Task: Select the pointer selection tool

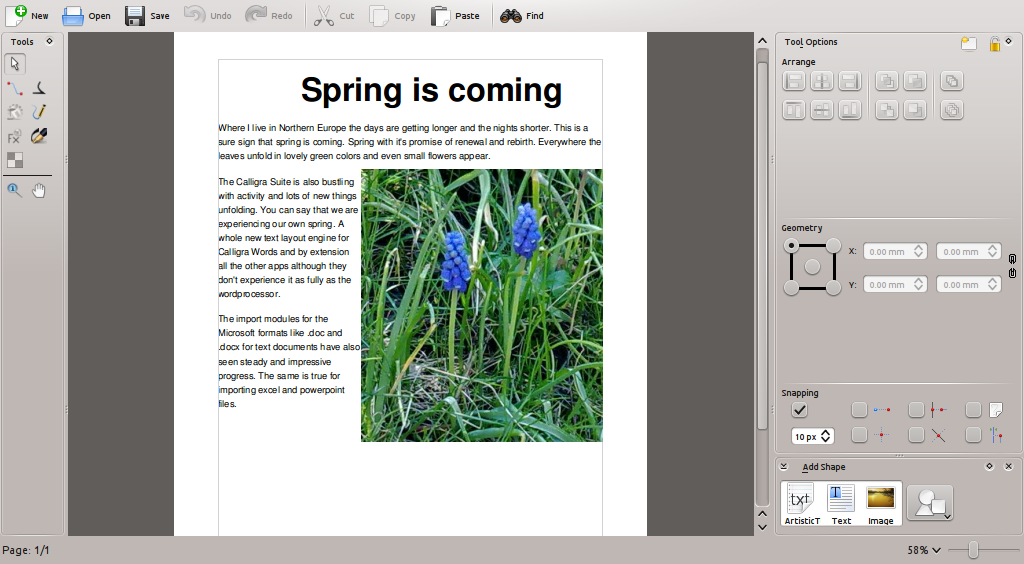Action: click(x=15, y=64)
